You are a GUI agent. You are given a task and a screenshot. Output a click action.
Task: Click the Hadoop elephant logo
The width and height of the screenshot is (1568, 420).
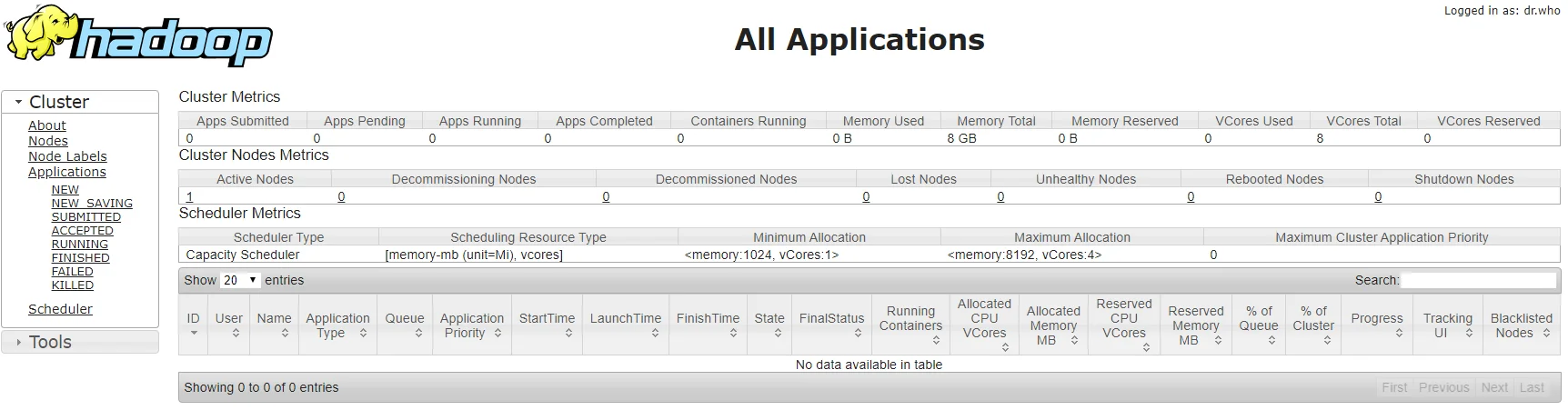click(x=138, y=36)
